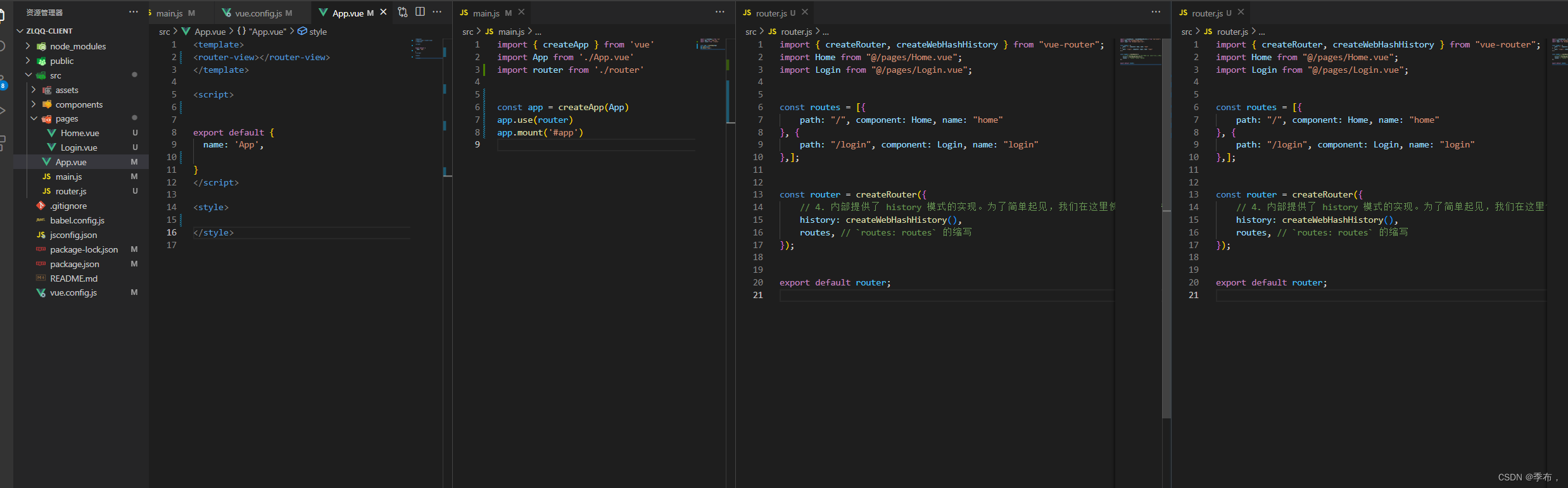Open more actions for the main.js editor group
The height and width of the screenshot is (488, 1568).
(x=720, y=12)
